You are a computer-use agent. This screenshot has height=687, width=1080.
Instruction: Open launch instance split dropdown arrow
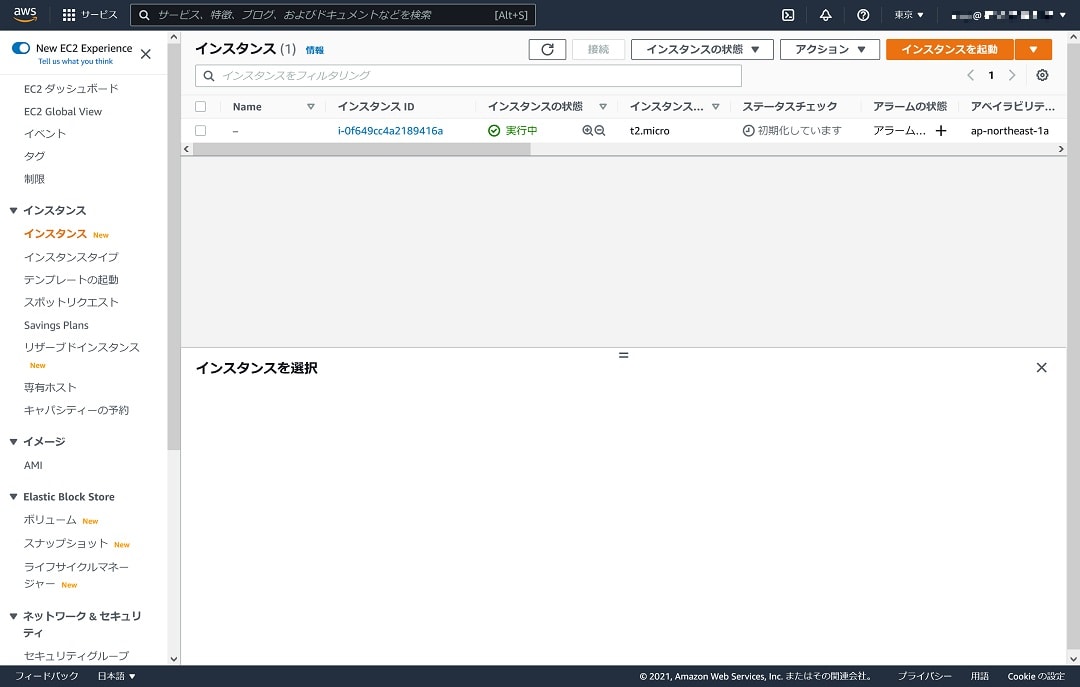pos(1033,49)
